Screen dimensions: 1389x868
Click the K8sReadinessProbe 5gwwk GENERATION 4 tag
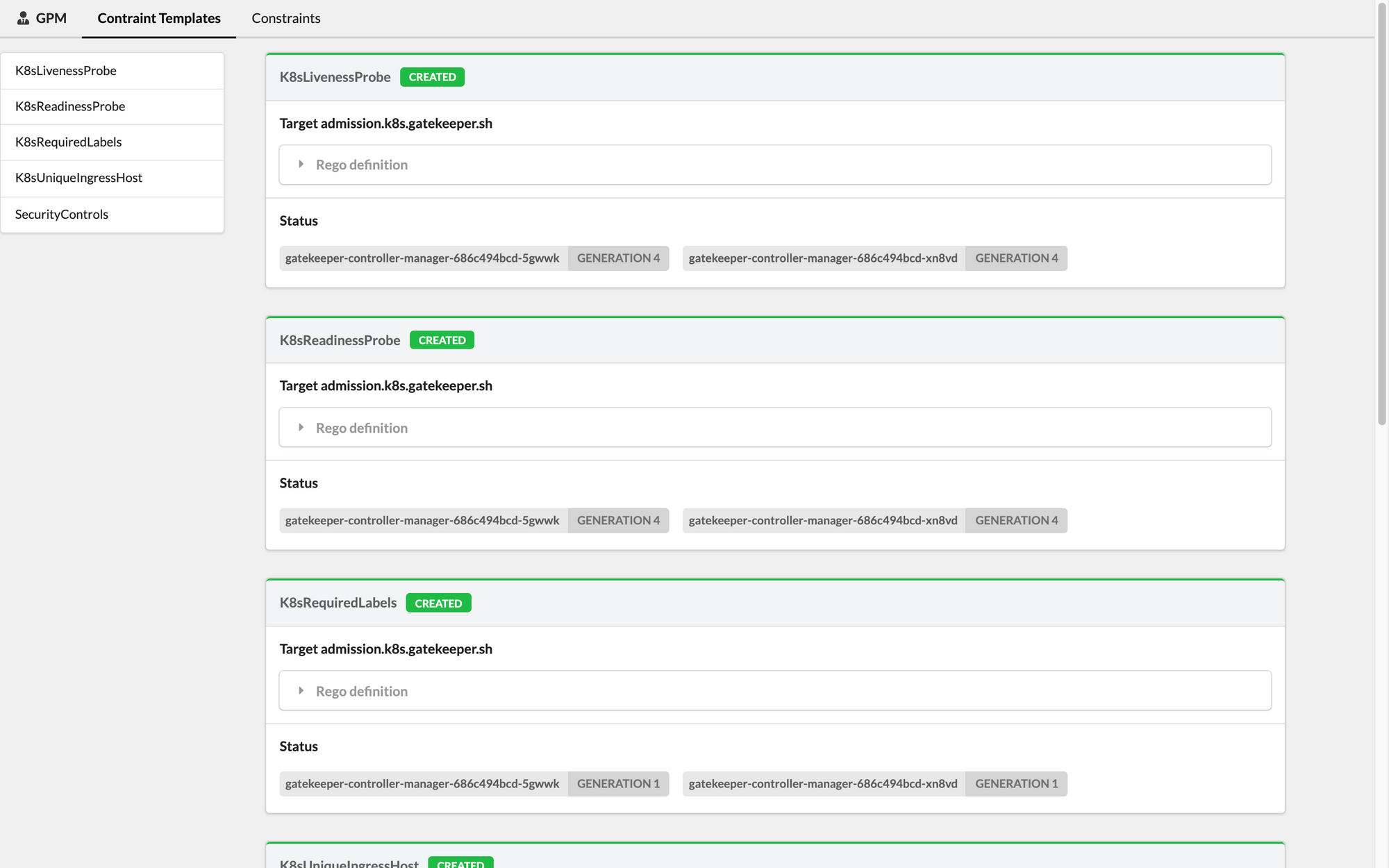(x=618, y=521)
